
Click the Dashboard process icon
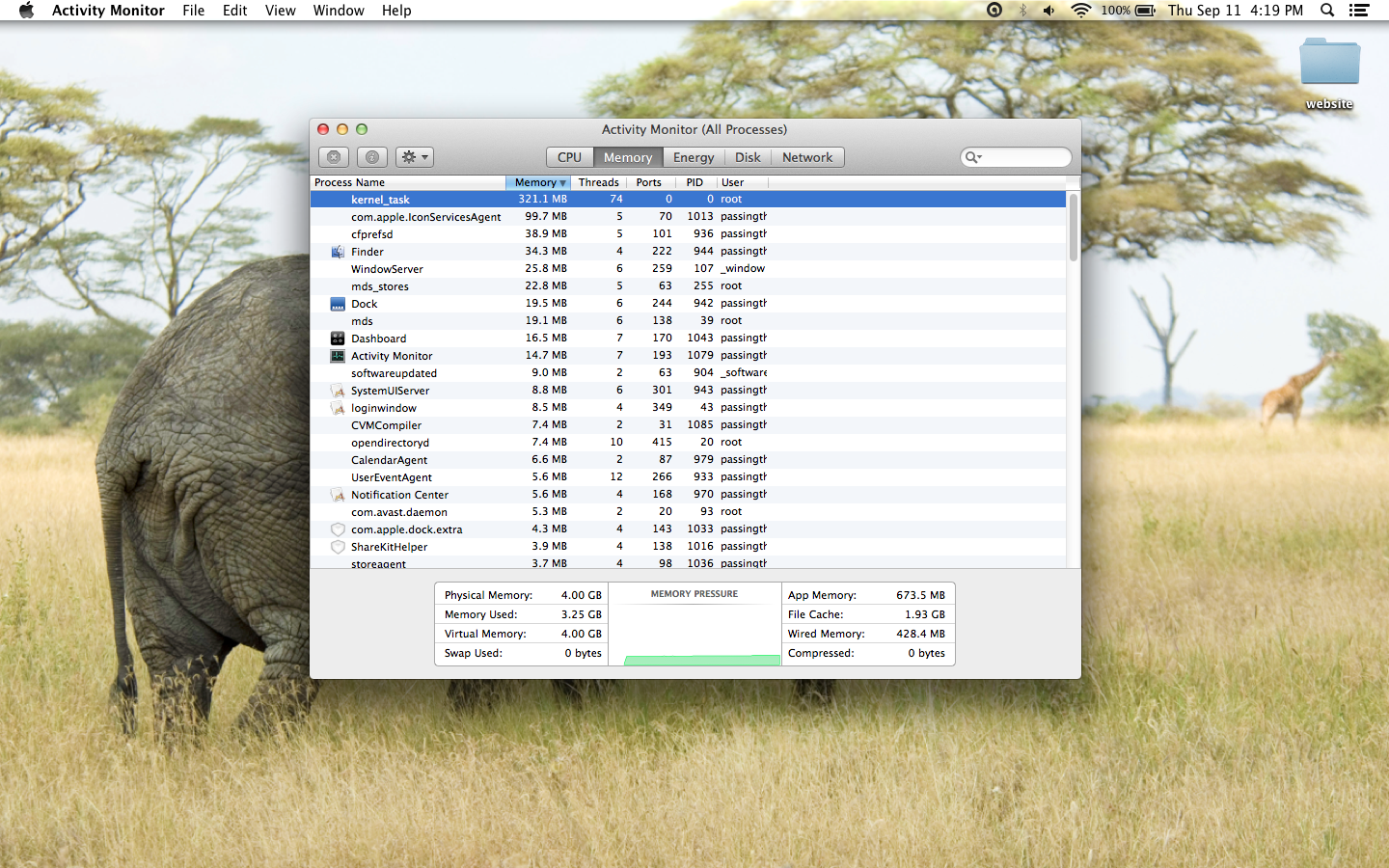338,339
